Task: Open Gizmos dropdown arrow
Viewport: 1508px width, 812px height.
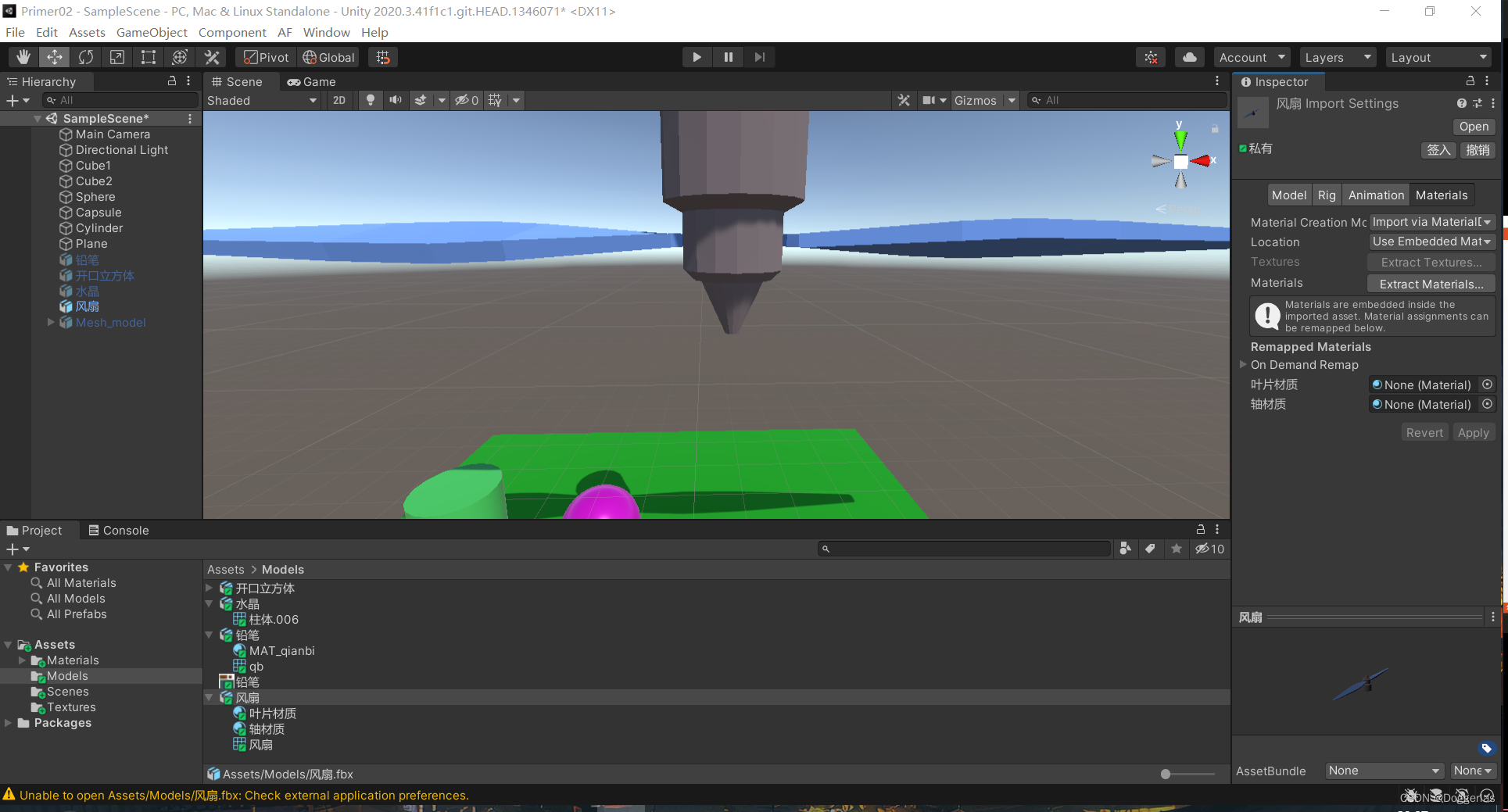Action: (1012, 100)
